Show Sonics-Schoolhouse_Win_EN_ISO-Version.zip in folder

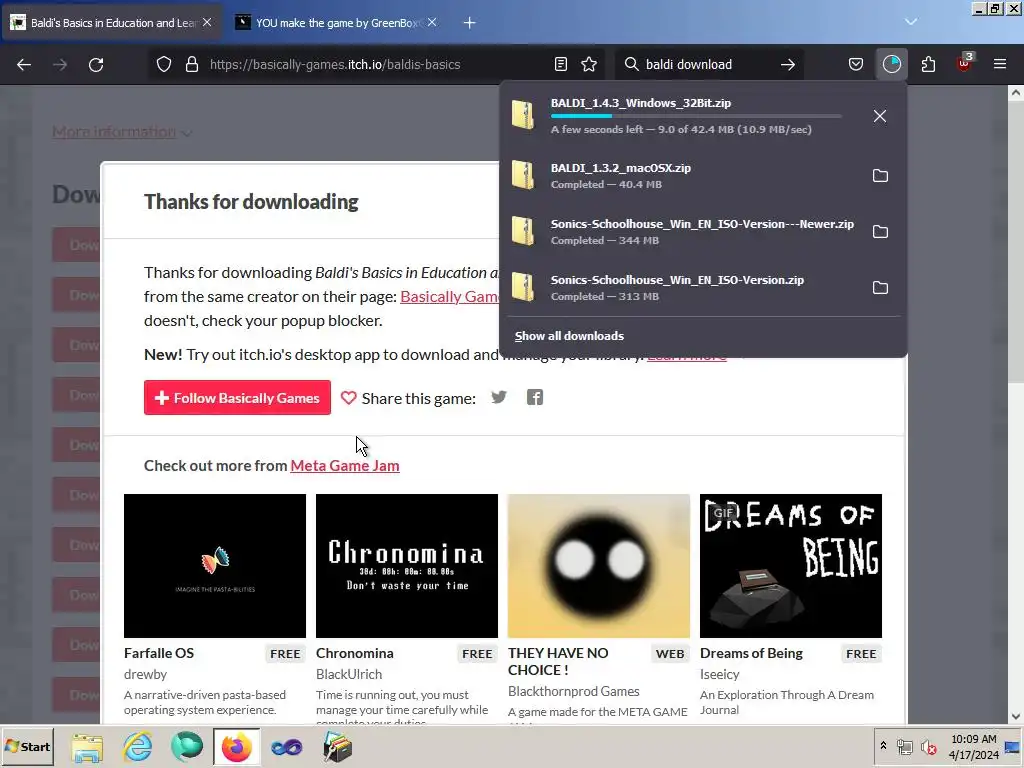click(880, 288)
